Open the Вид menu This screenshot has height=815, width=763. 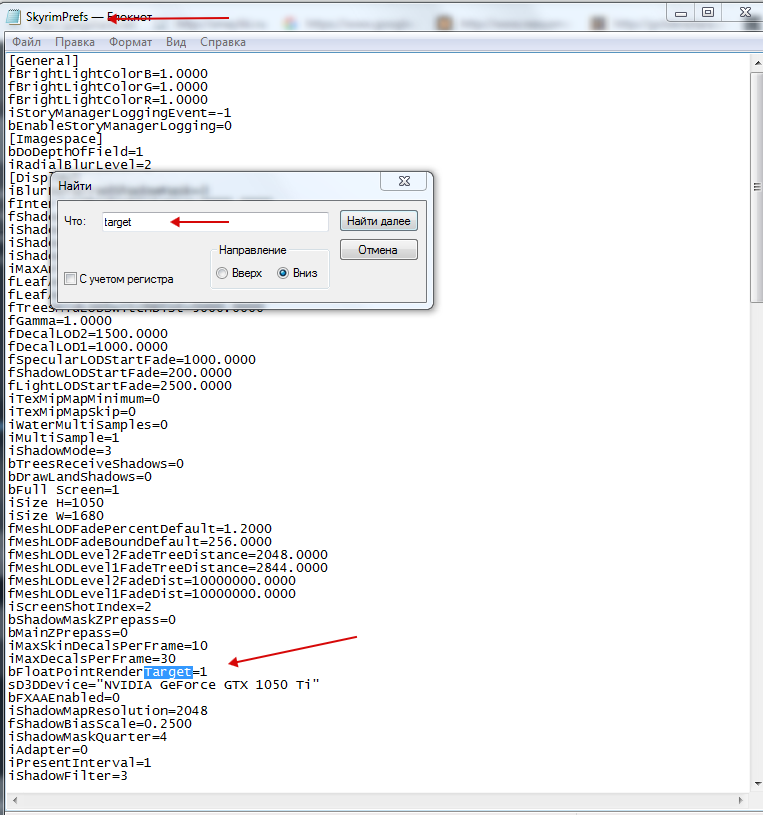click(176, 42)
